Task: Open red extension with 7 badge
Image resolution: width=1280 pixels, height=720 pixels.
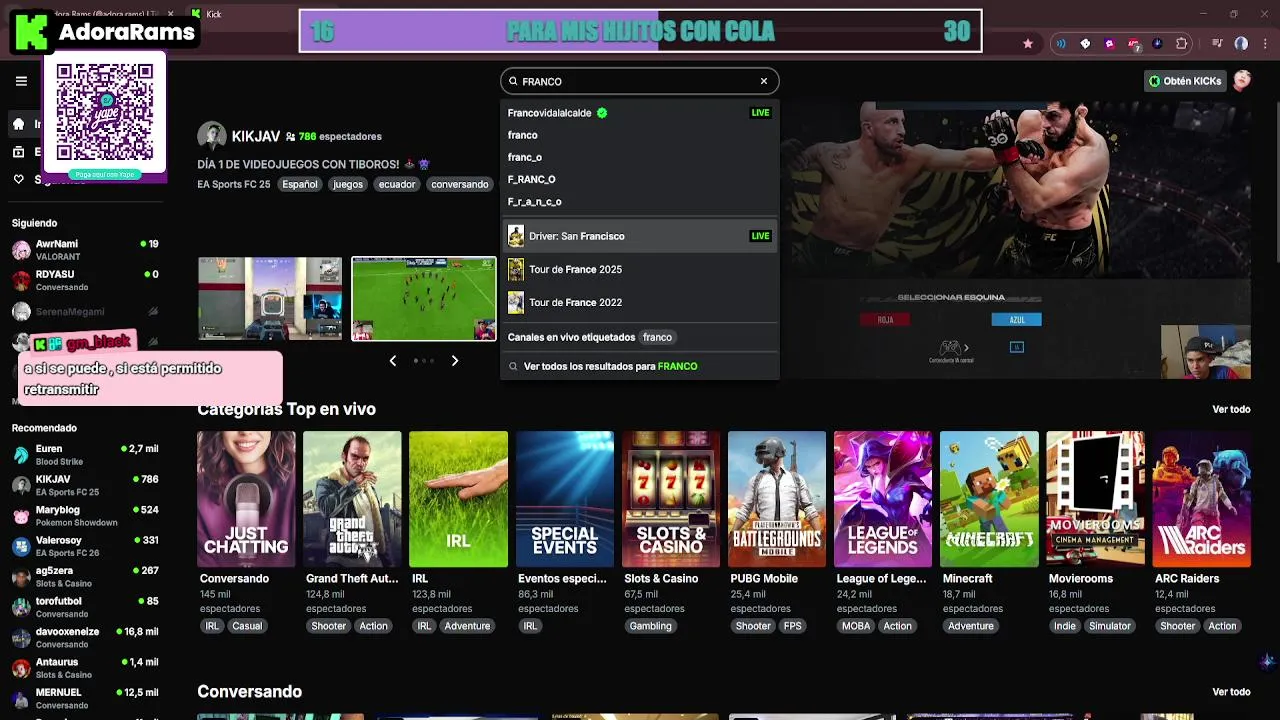Action: pyautogui.click(x=1133, y=44)
